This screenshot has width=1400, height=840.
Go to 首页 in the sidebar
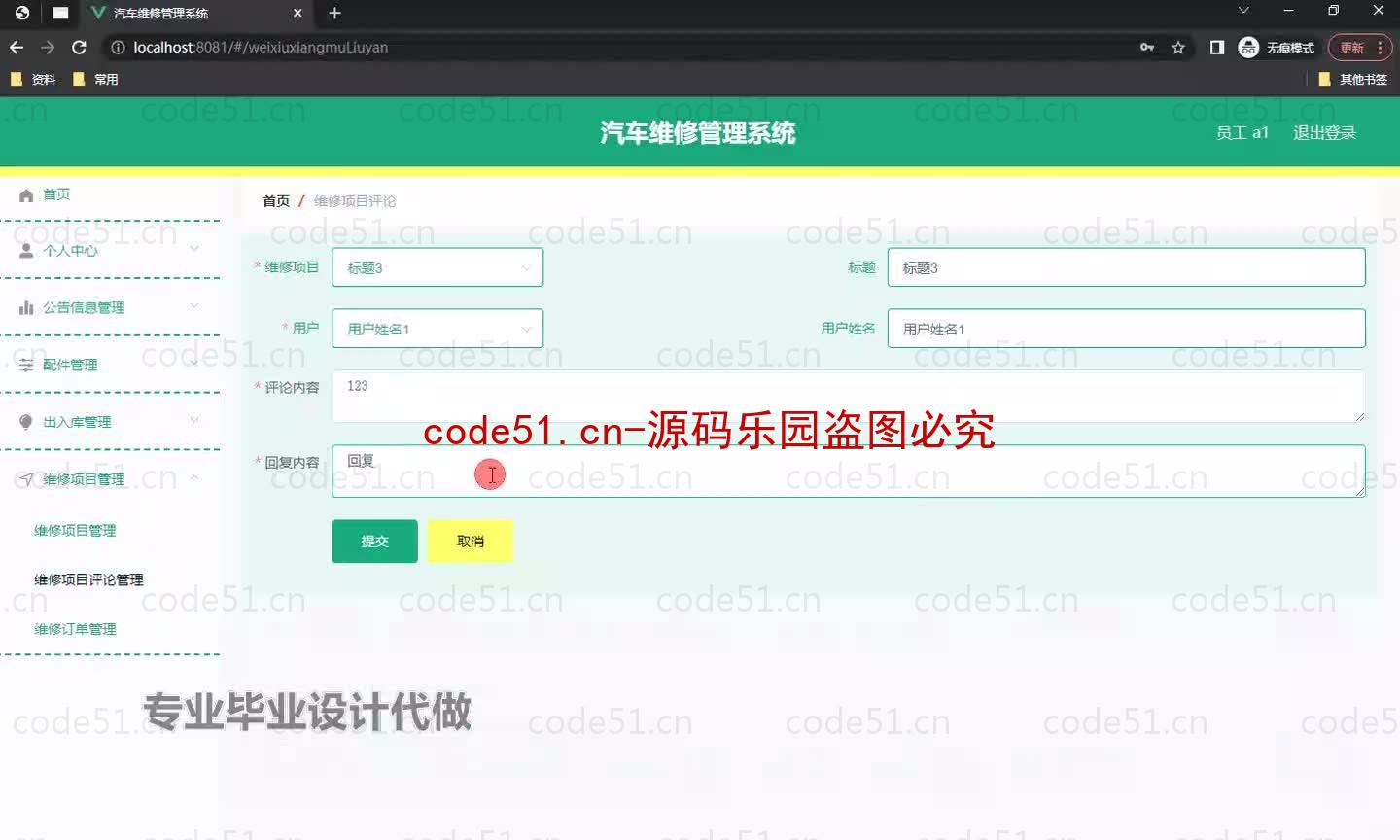(56, 194)
